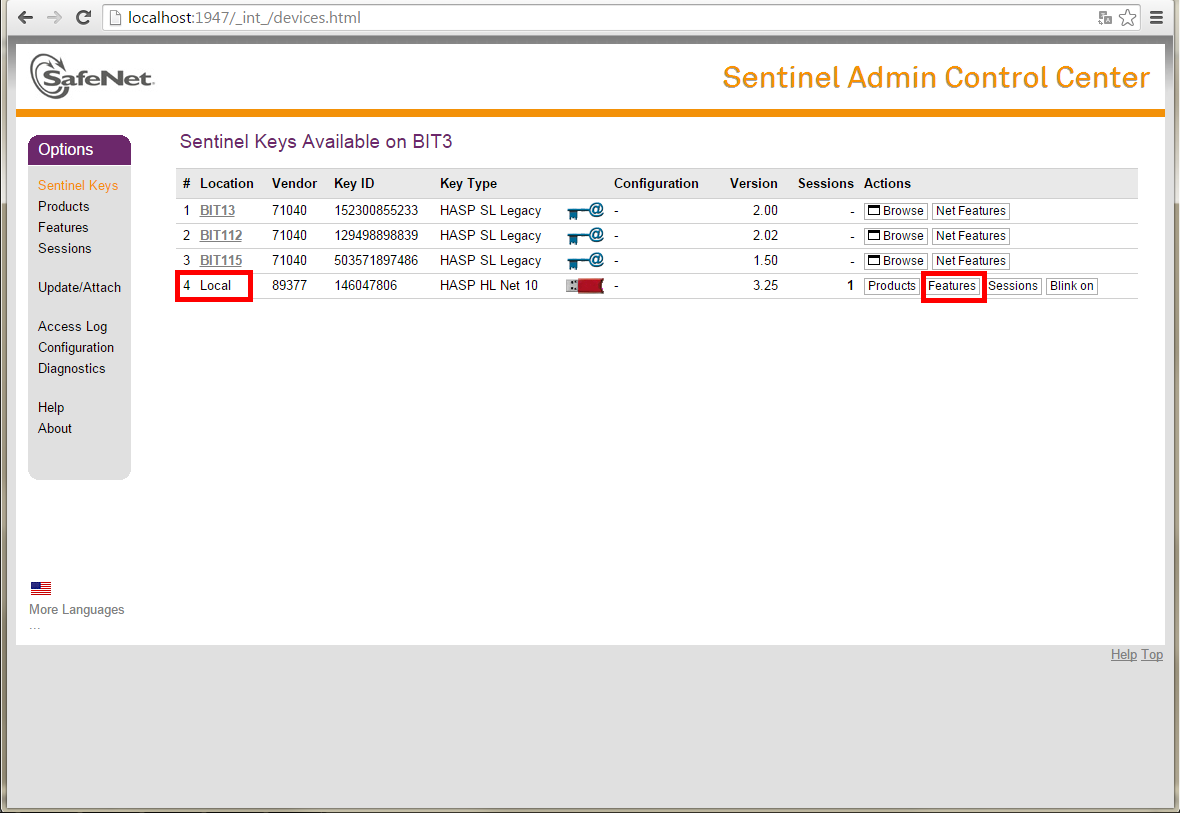Click Net Features for BIT13 row
This screenshot has height=813, width=1180.
tap(971, 212)
